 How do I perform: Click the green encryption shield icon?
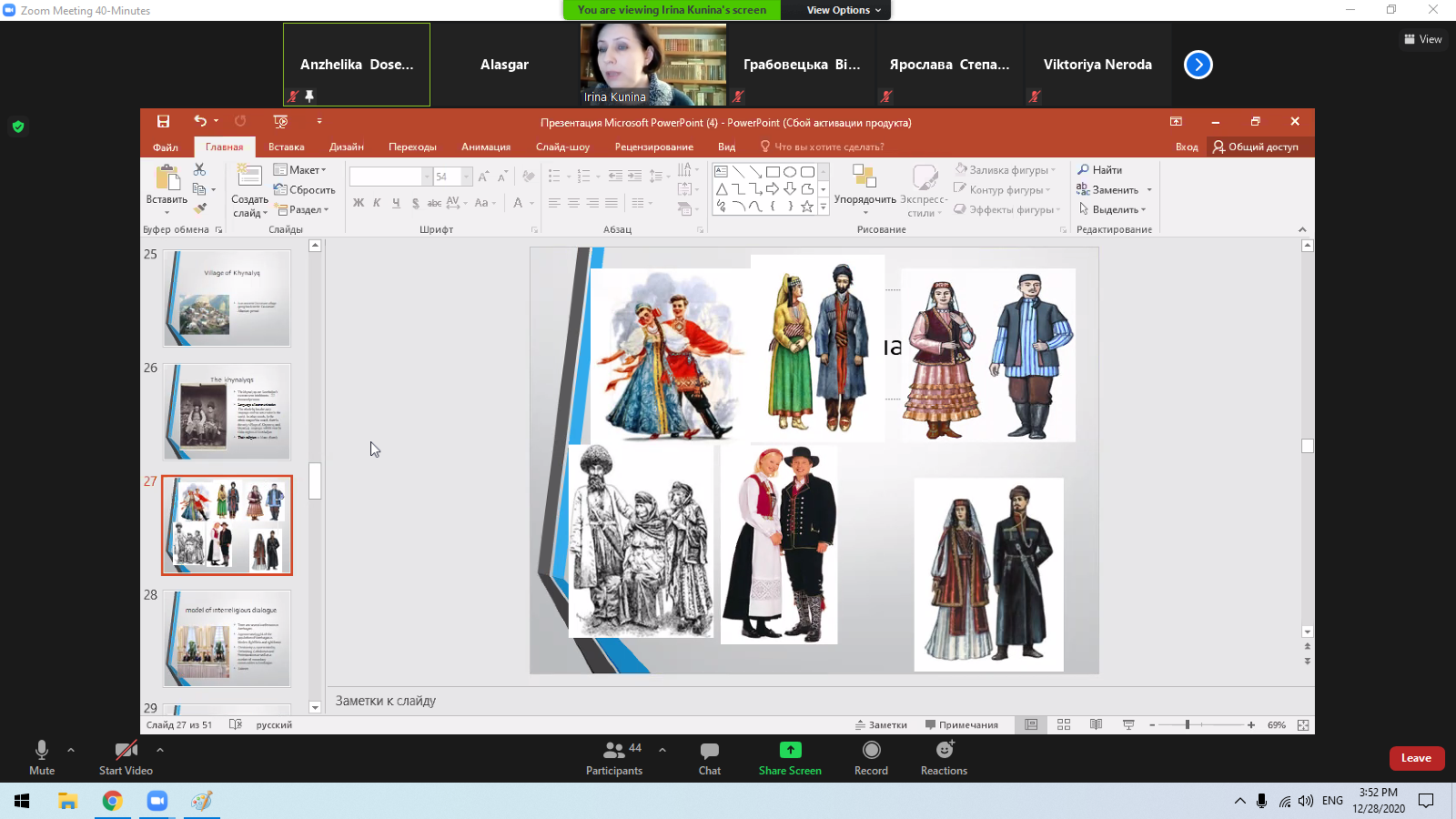pyautogui.click(x=18, y=126)
